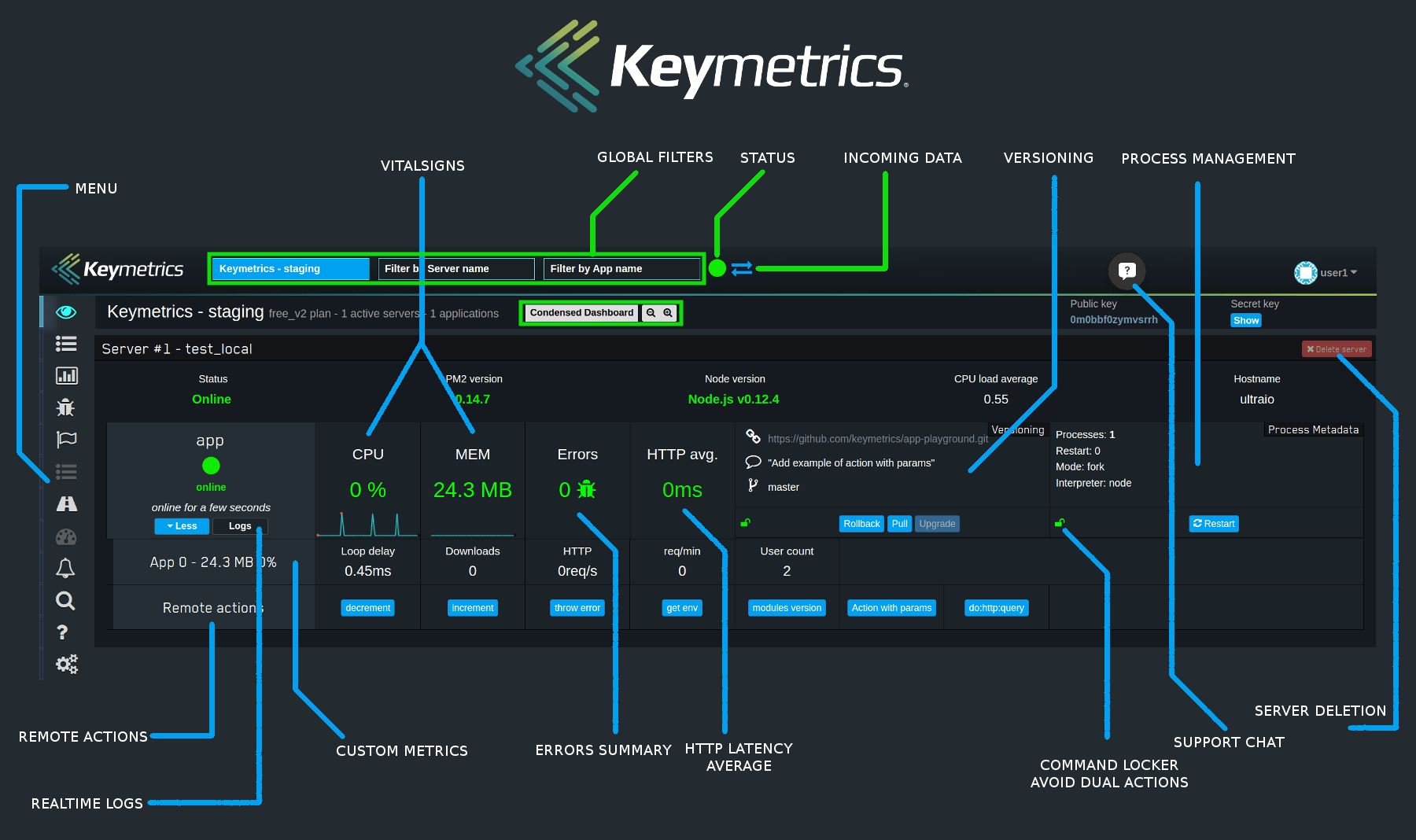
Task: Show the secret key
Action: point(1246,321)
